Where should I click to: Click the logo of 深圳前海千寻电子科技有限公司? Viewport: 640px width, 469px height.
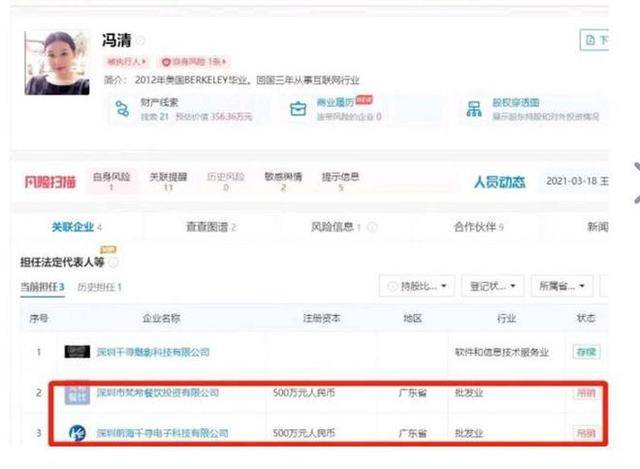pyautogui.click(x=77, y=433)
